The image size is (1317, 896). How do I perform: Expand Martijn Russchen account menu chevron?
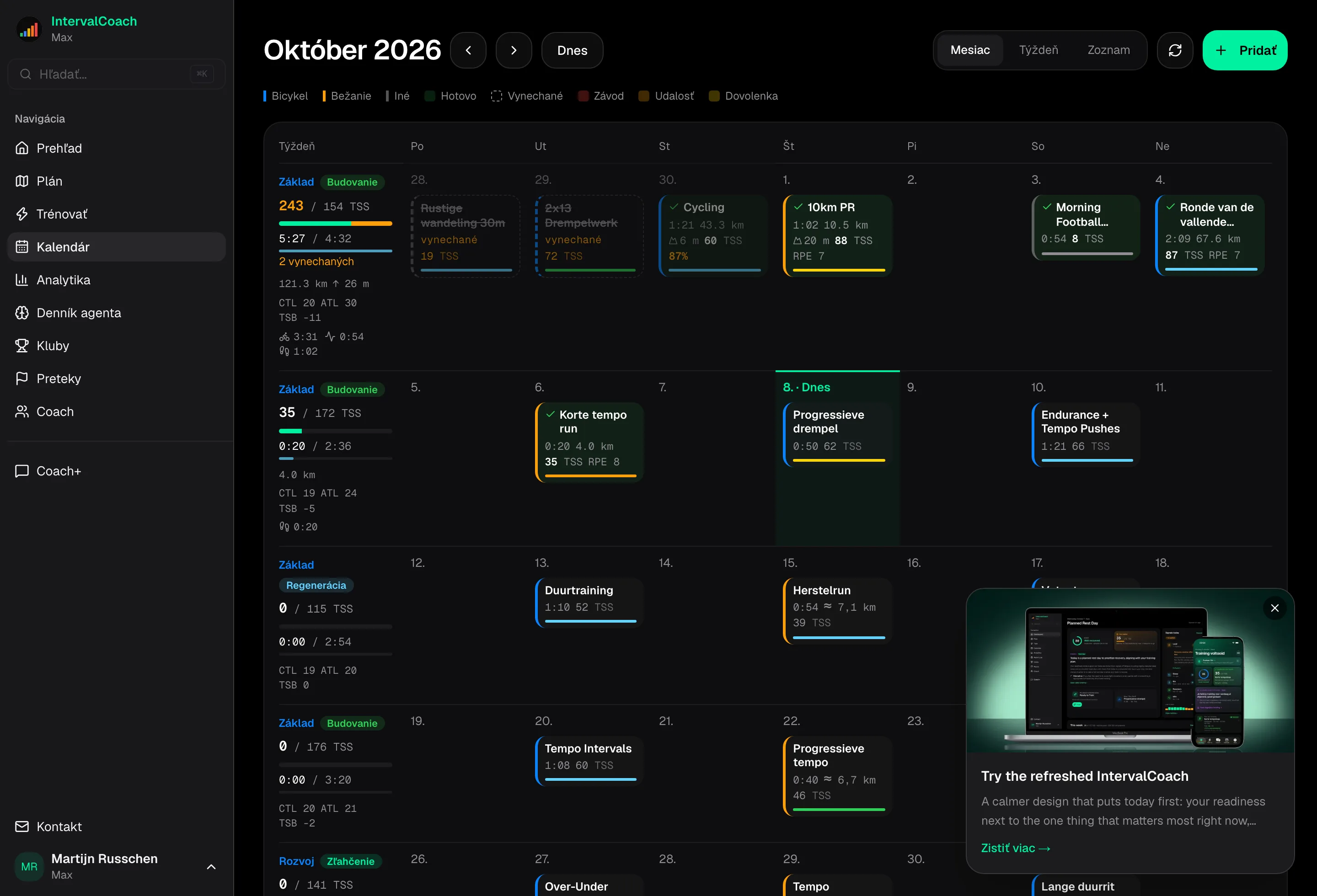click(211, 867)
